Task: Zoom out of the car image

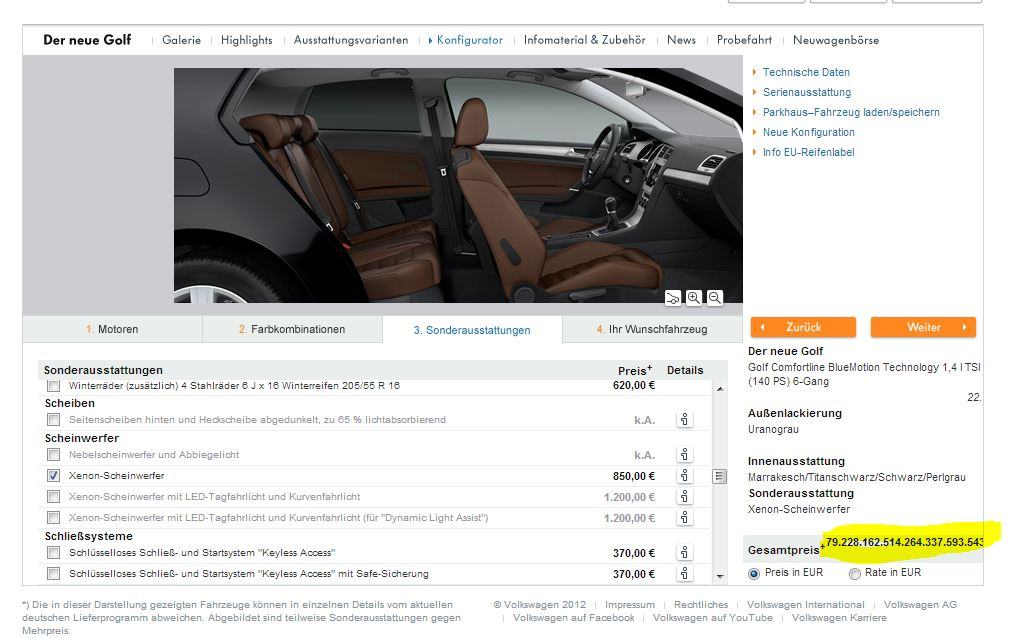Action: point(715,298)
